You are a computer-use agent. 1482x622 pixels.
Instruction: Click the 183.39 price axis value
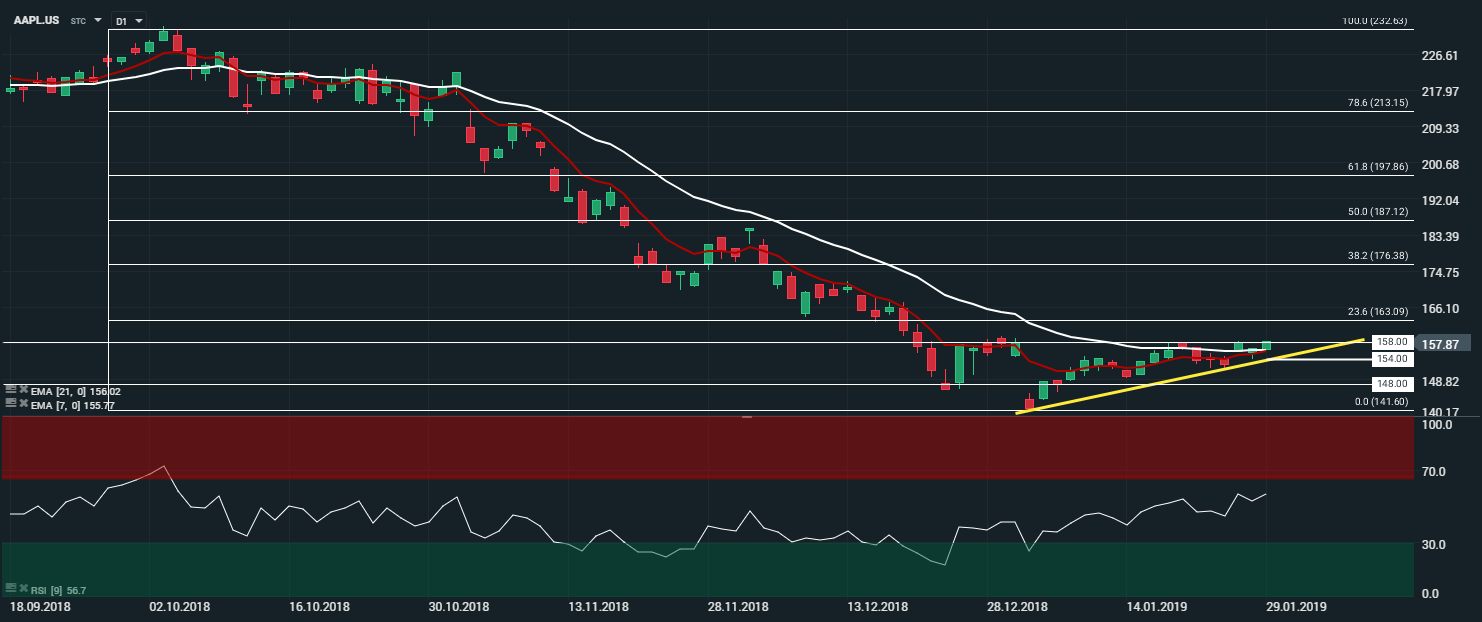(x=1440, y=237)
